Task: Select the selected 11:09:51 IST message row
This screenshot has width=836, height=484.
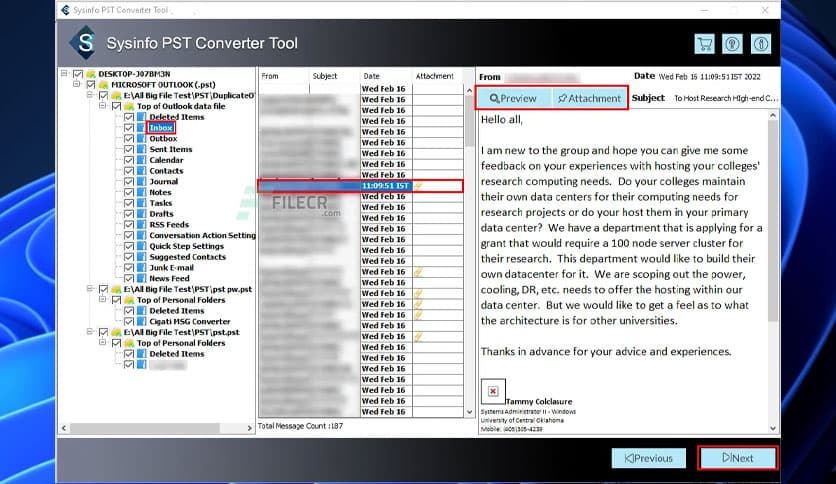Action: 360,185
